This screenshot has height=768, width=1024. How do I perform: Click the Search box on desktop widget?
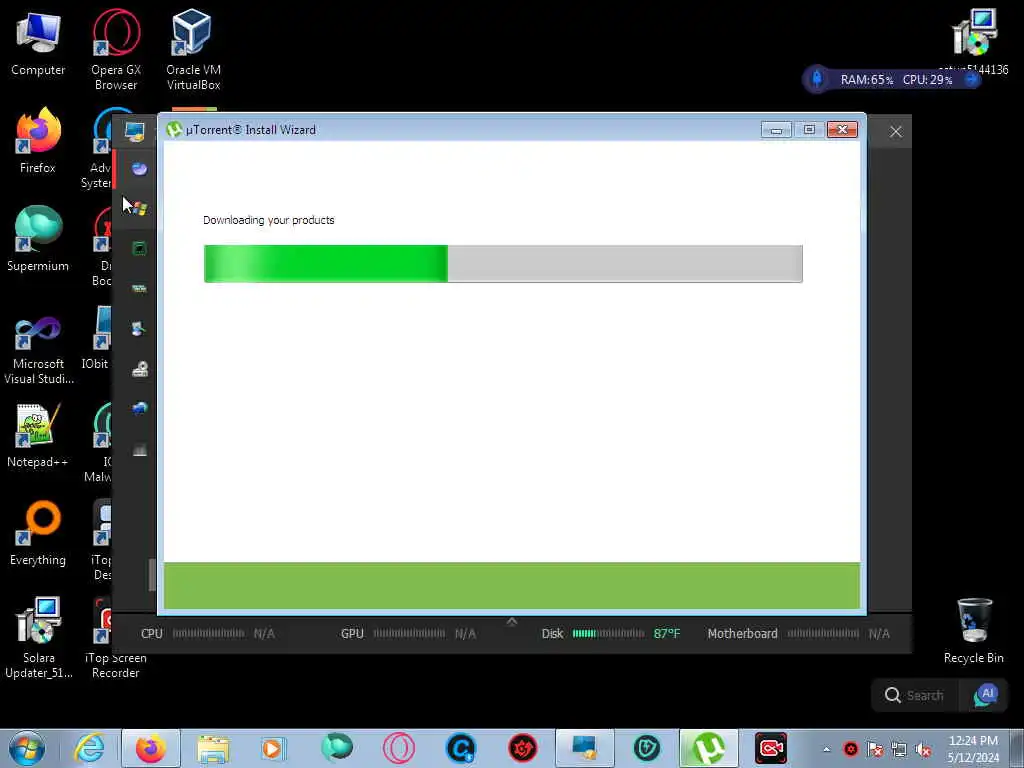tap(914, 696)
